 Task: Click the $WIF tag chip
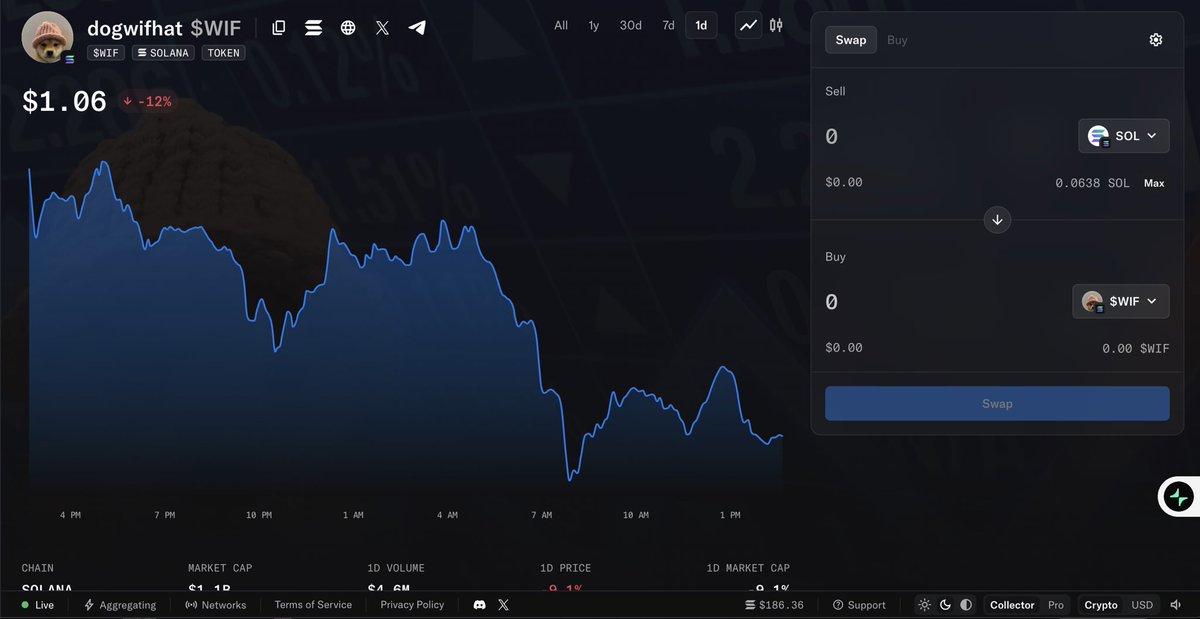point(106,52)
